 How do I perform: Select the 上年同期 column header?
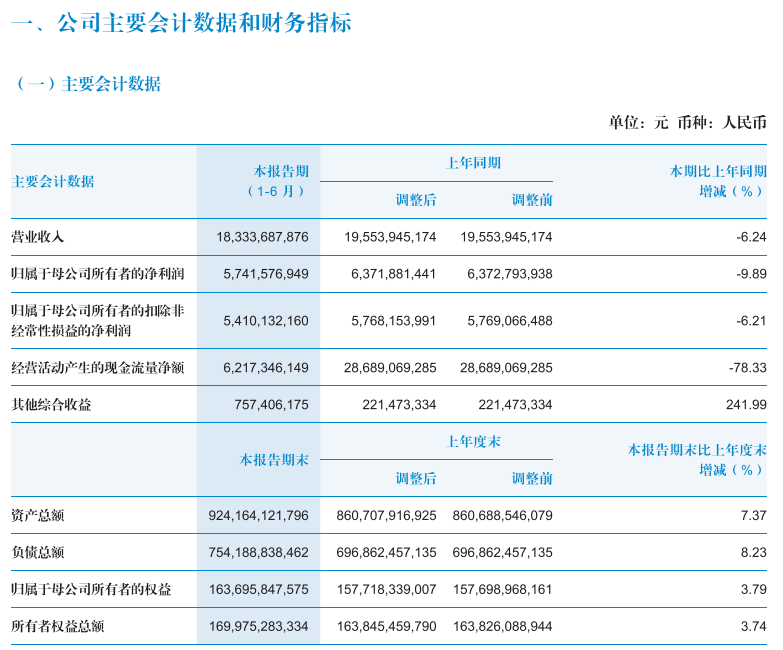[473, 163]
